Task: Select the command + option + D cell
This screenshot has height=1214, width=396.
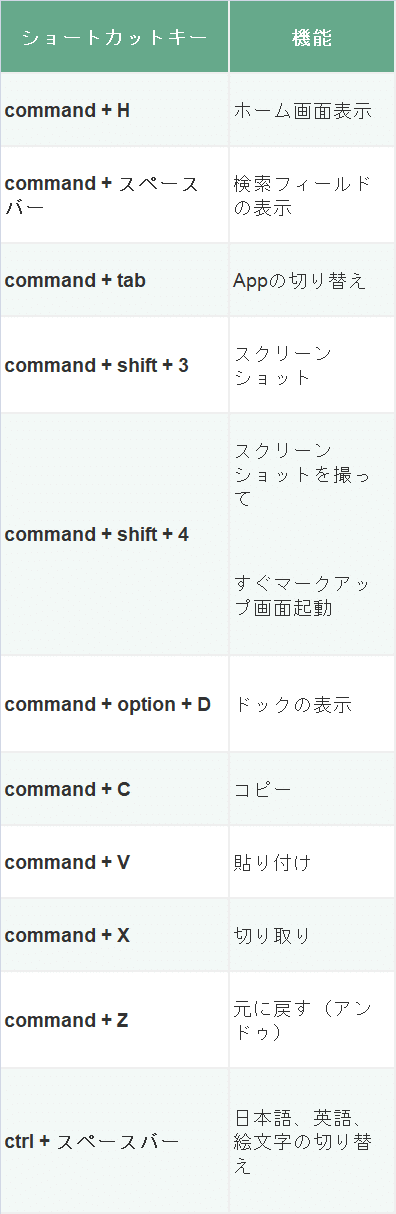Action: pos(114,704)
